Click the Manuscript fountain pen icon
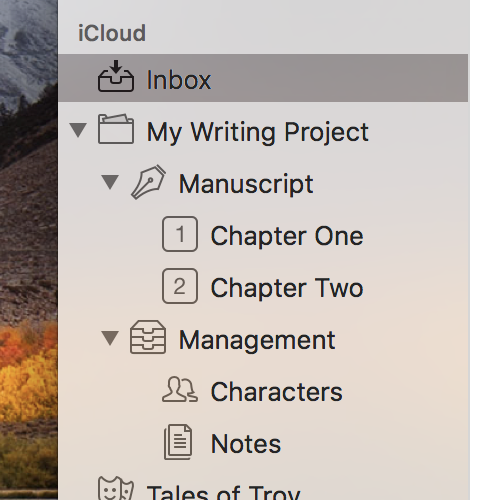Screen dimensions: 504x500 click(x=148, y=182)
